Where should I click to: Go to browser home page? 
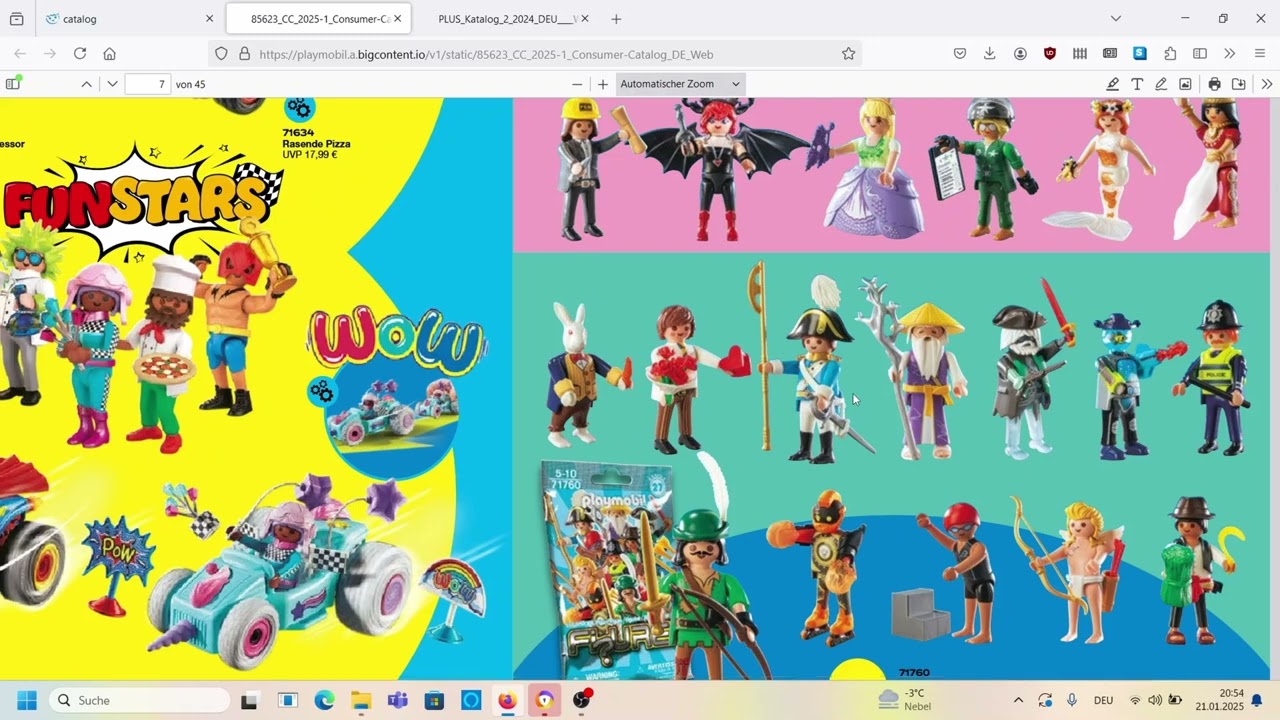pos(110,54)
